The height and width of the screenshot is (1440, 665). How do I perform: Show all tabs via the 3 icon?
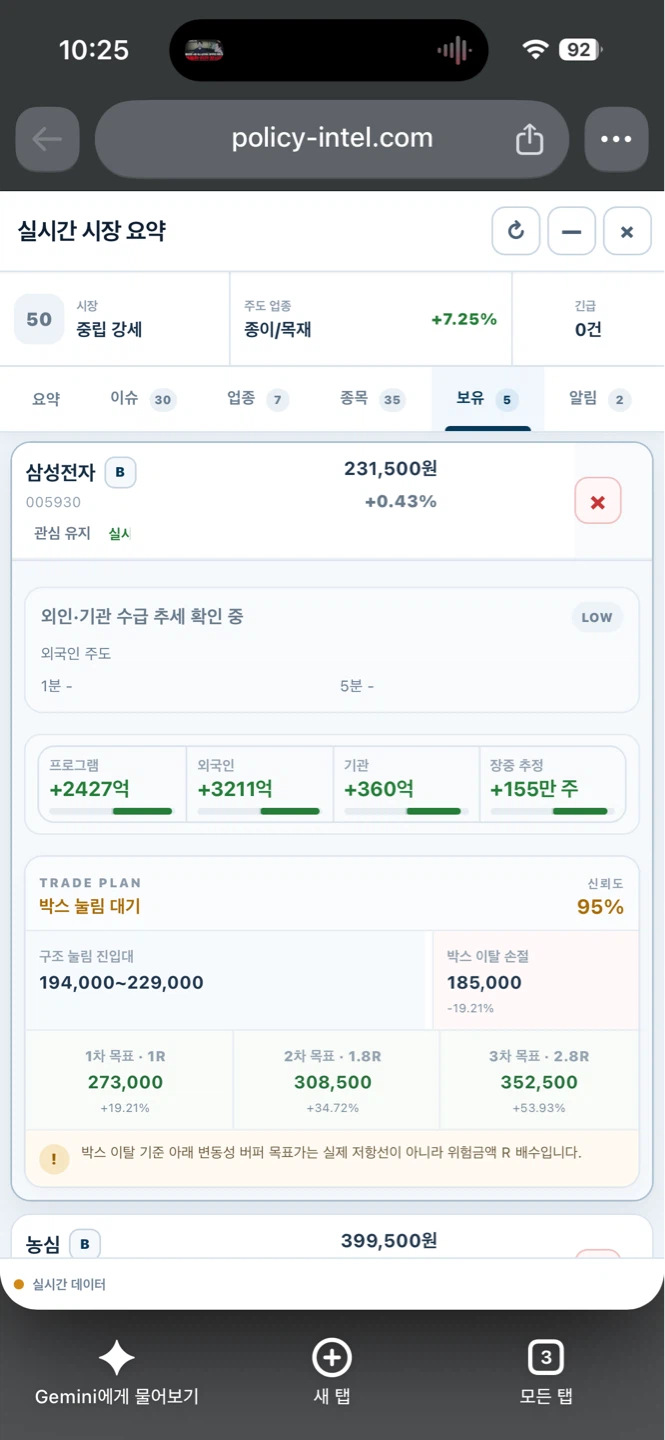click(546, 1358)
